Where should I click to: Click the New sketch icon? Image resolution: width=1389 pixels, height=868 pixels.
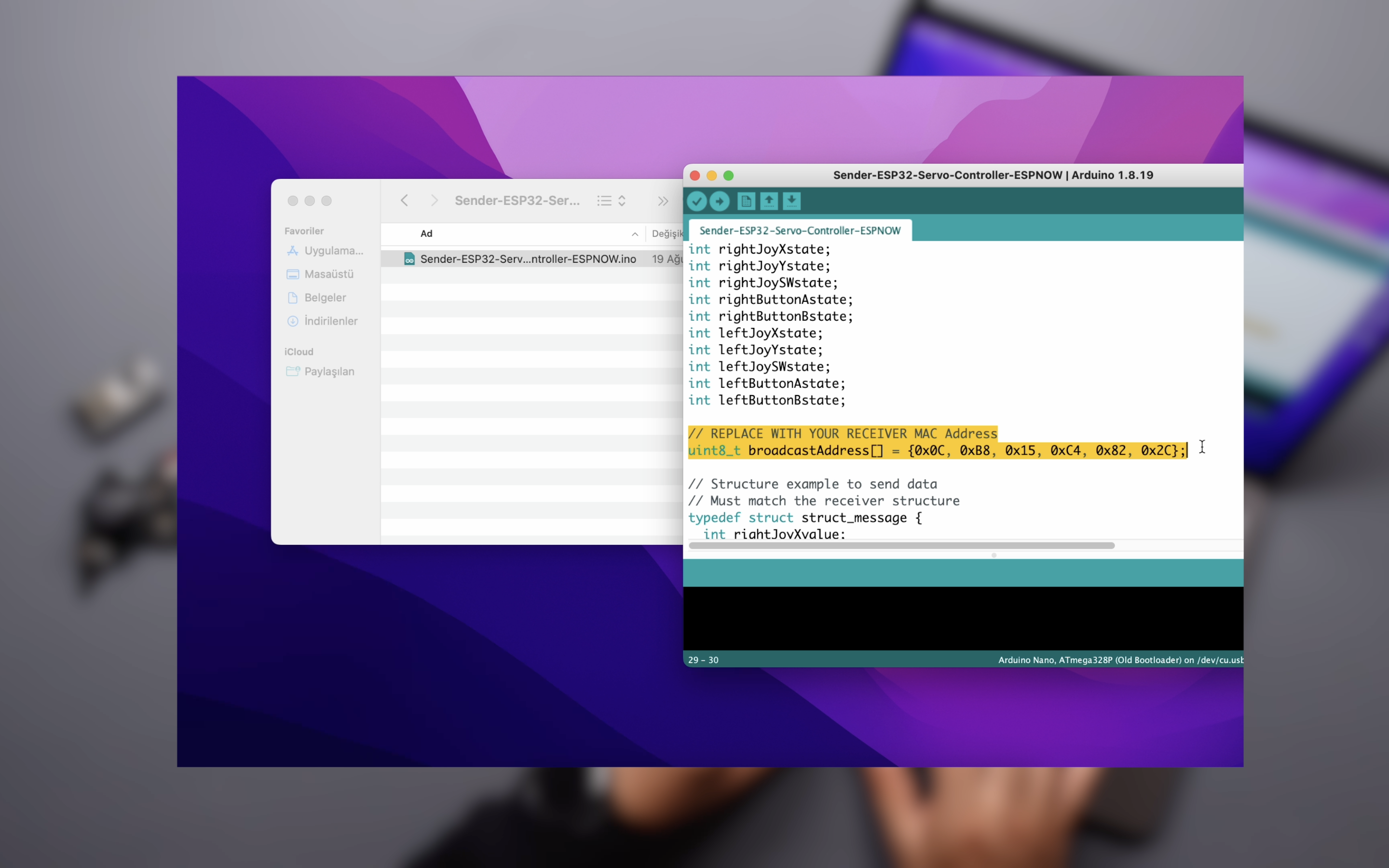(x=746, y=201)
